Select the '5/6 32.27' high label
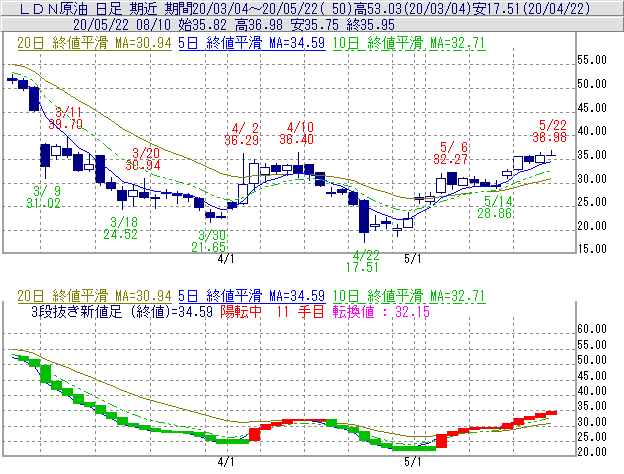The width and height of the screenshot is (624, 474). coord(450,153)
